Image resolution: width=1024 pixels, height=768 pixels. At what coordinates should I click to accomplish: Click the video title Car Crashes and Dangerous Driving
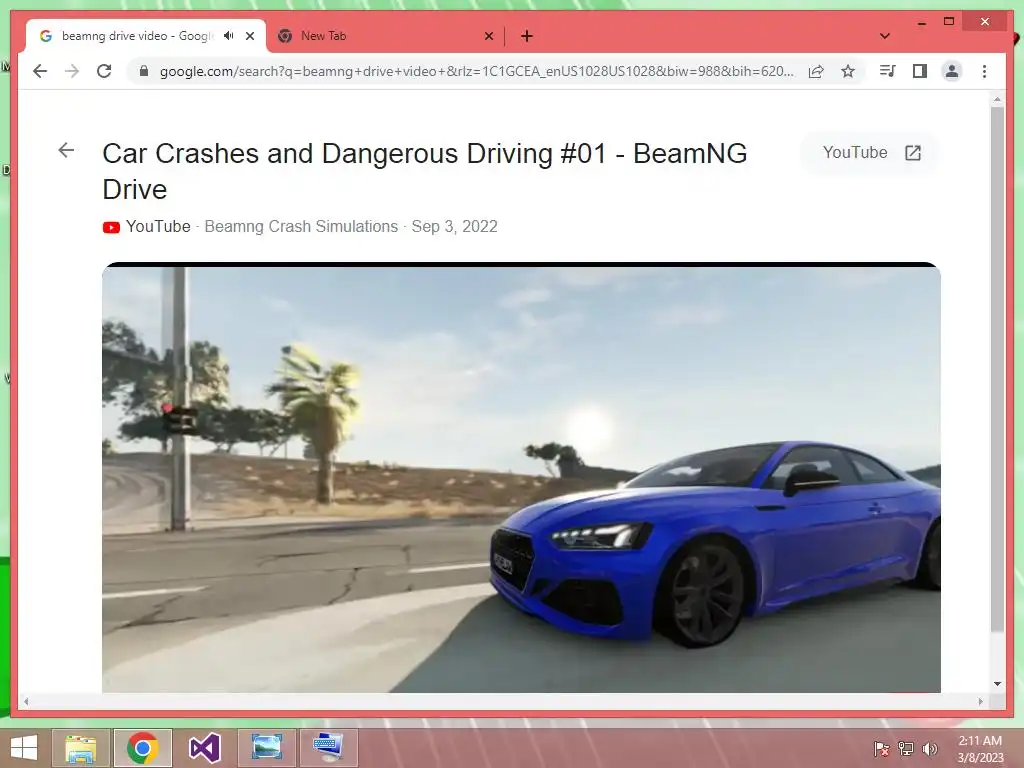[x=424, y=171]
